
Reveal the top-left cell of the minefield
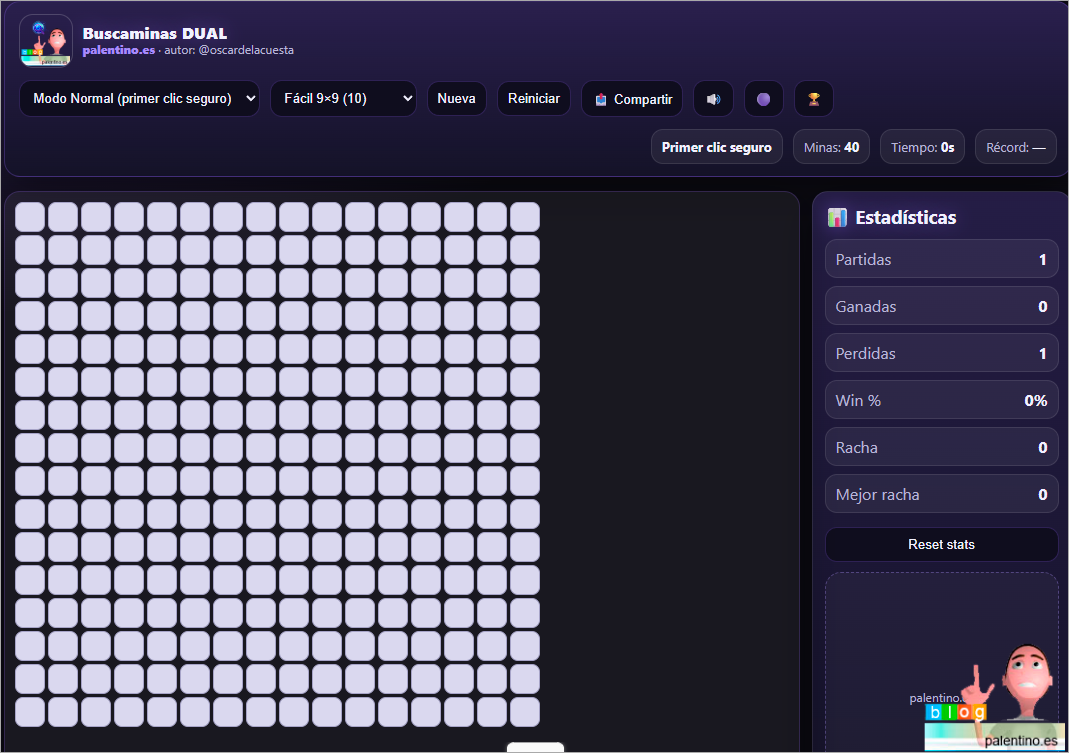pos(30,217)
